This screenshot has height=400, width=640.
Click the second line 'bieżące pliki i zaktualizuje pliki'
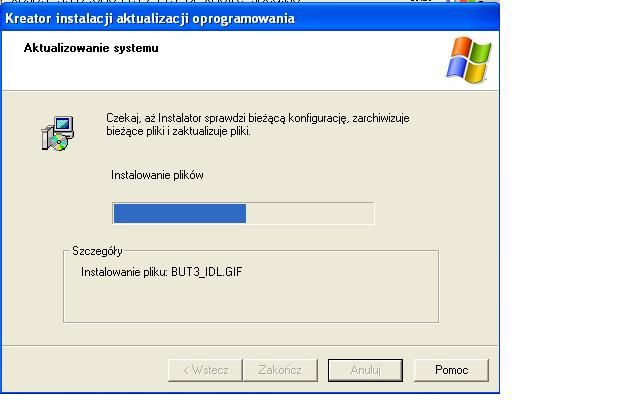(178, 131)
